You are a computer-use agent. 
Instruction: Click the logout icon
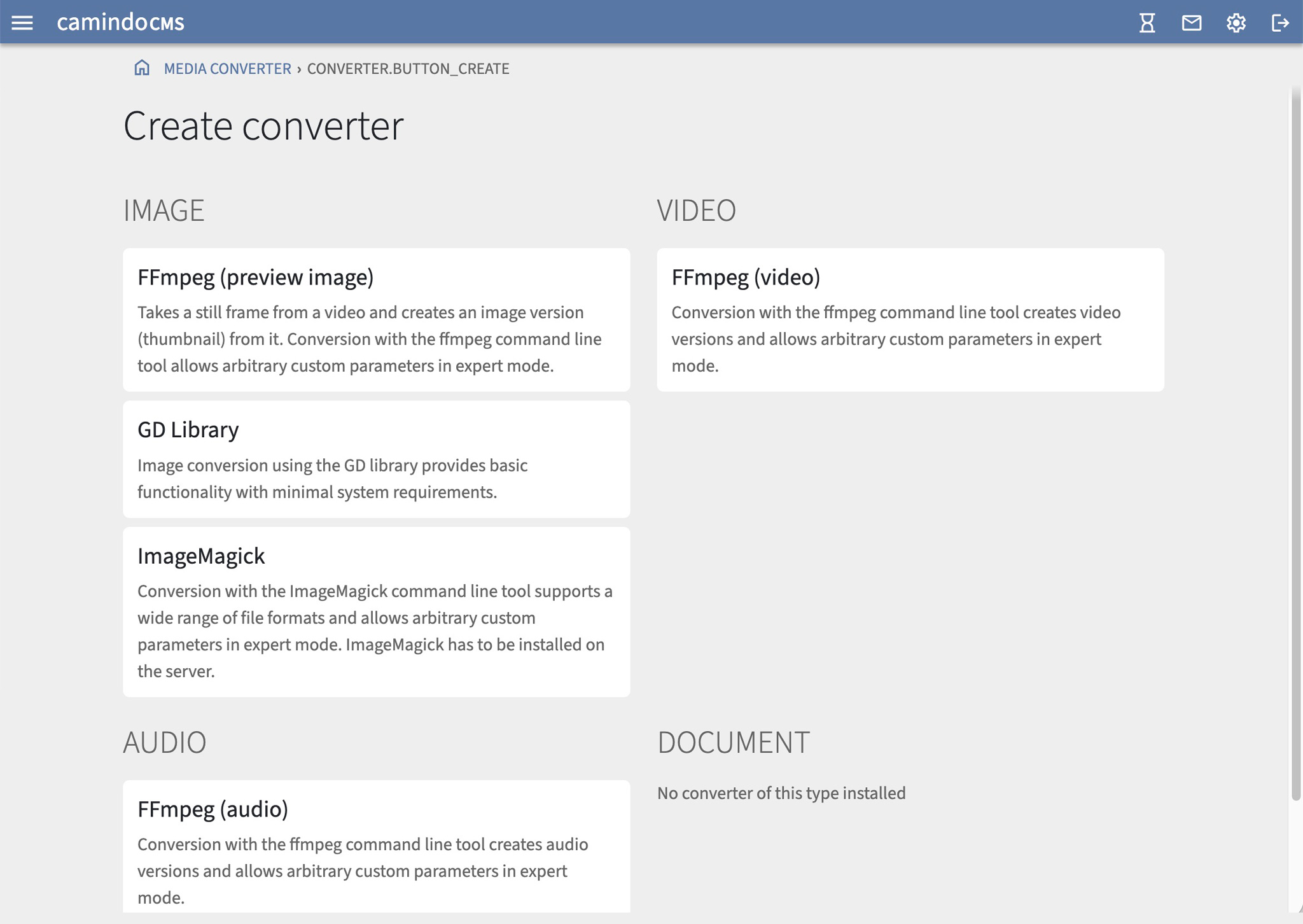point(1280,23)
